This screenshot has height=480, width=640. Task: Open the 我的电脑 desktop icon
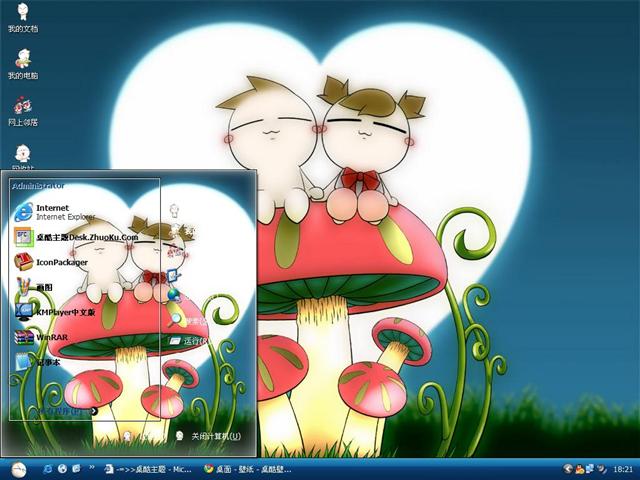[23, 64]
